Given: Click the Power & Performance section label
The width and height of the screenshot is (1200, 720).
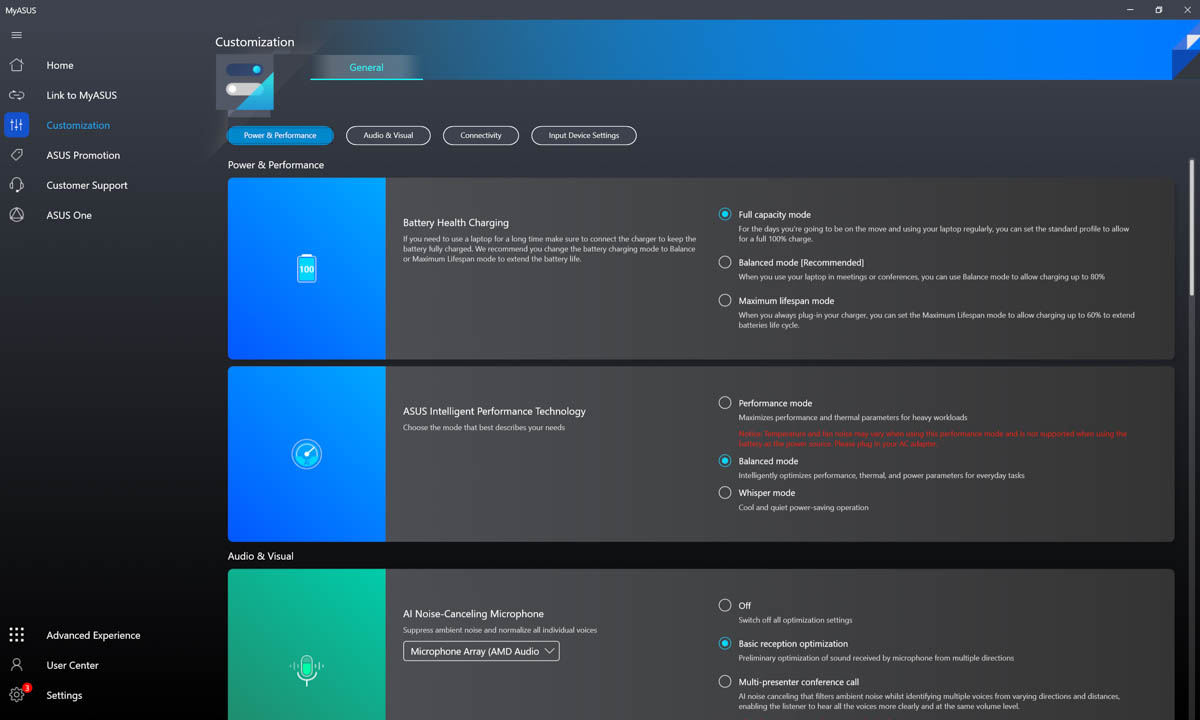Looking at the screenshot, I should 276,165.
